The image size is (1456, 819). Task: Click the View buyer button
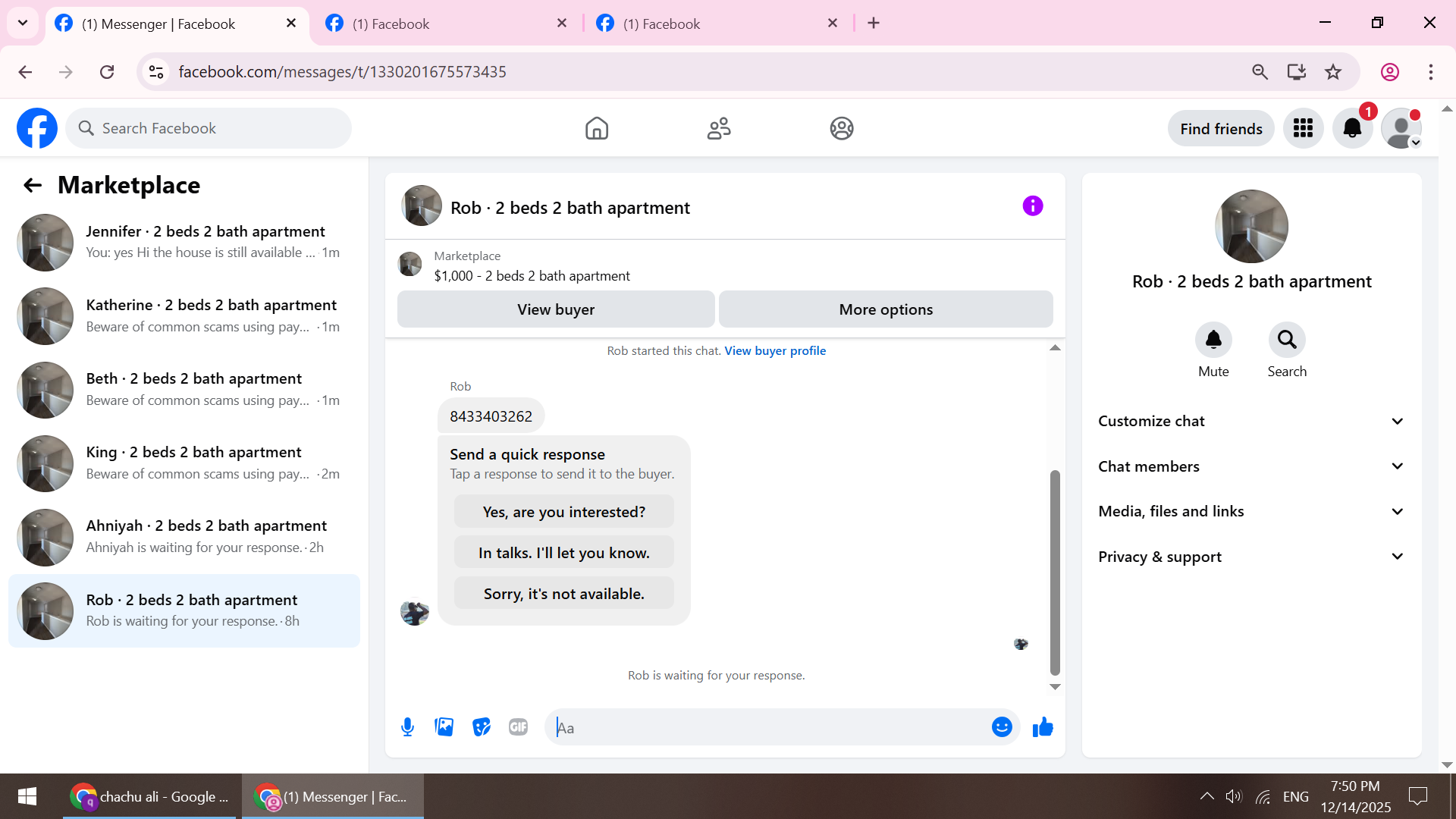(556, 309)
